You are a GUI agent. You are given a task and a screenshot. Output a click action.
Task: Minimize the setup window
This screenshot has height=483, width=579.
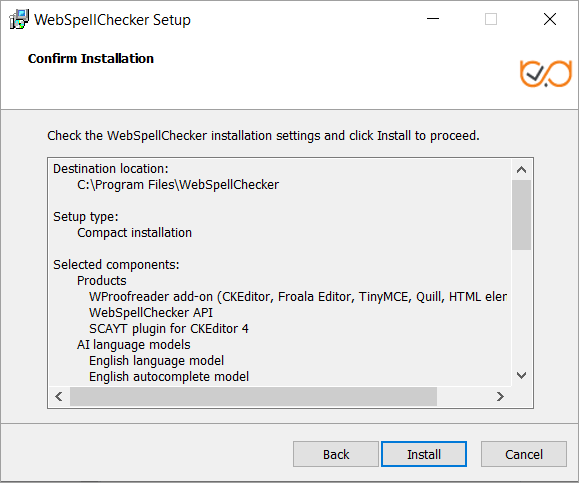pyautogui.click(x=433, y=19)
